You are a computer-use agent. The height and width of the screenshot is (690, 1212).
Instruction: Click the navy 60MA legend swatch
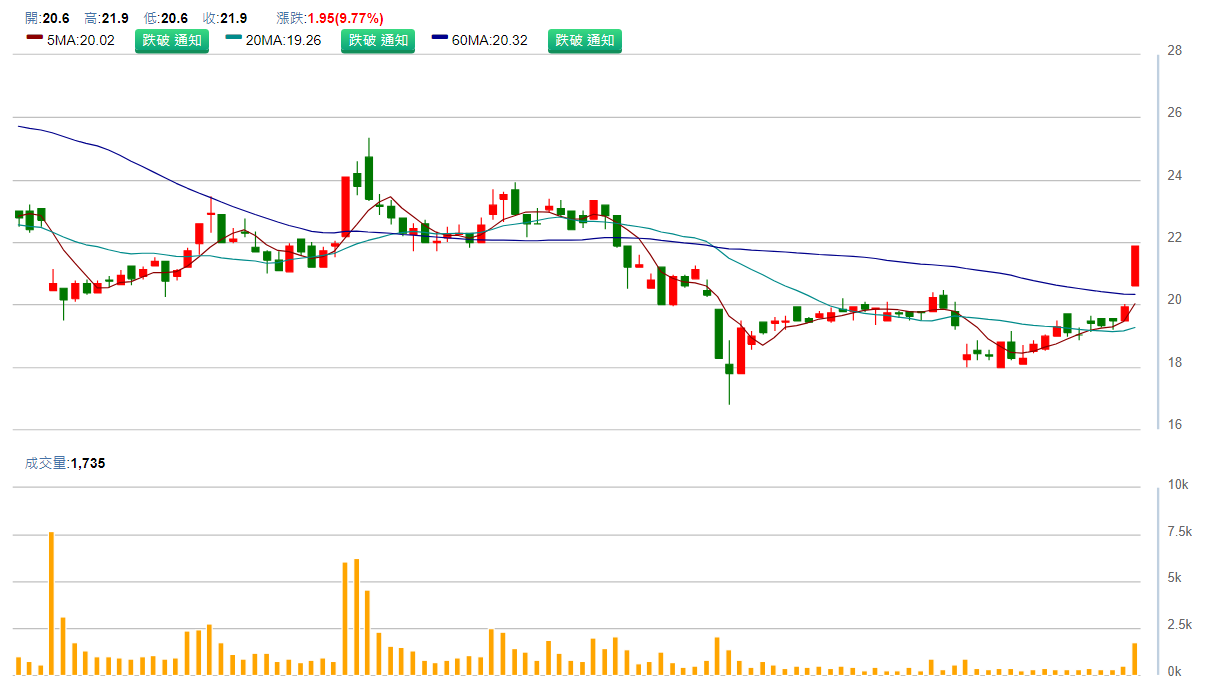tap(441, 37)
